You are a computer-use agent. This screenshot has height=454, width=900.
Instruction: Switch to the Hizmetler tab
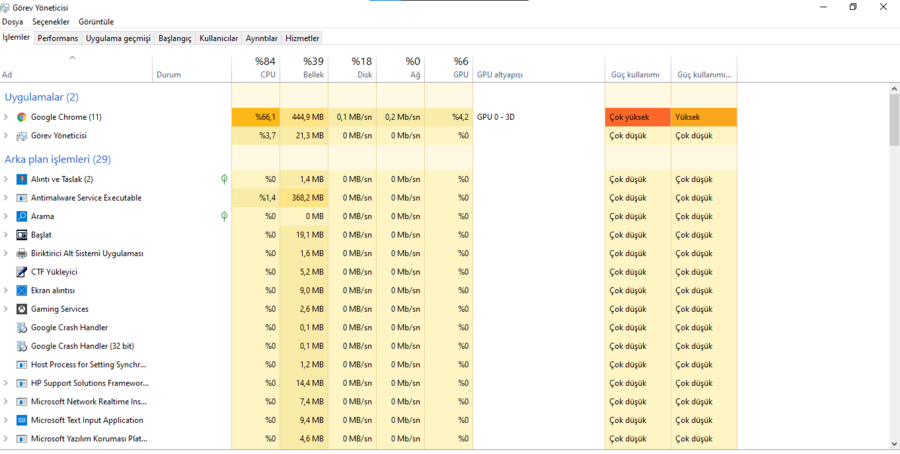pyautogui.click(x=302, y=38)
